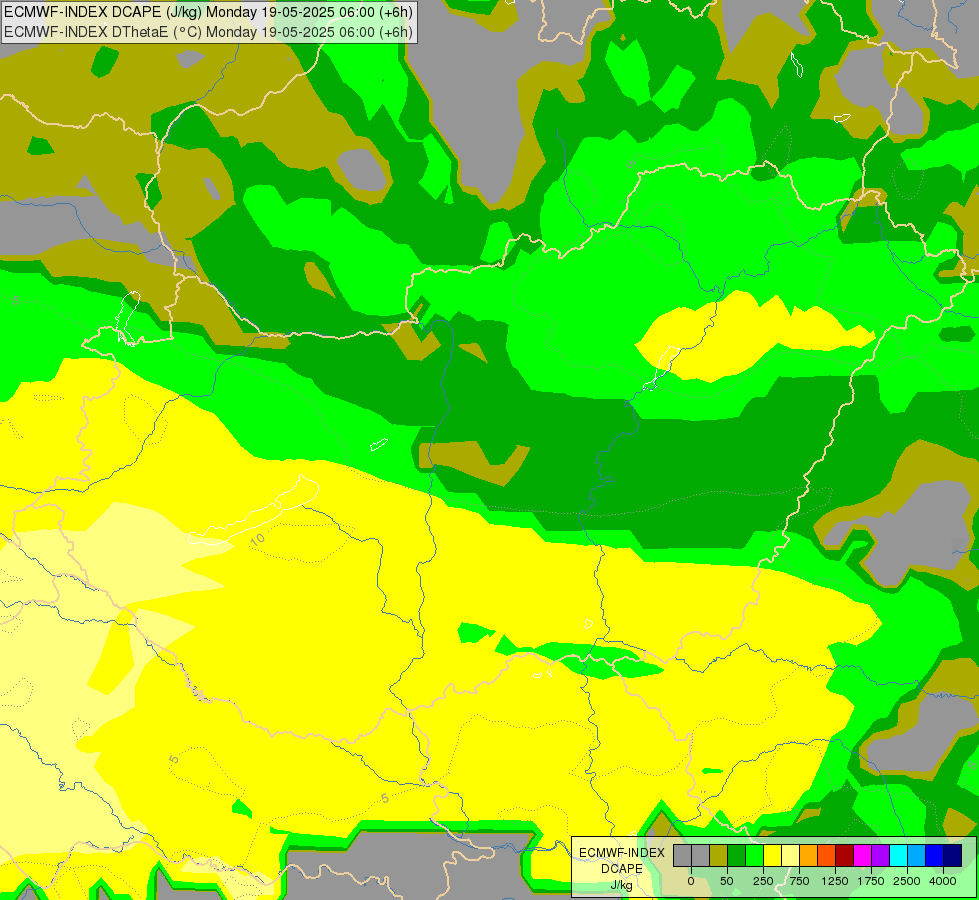
Task: Click the purple legend swatch
Action: point(881,856)
